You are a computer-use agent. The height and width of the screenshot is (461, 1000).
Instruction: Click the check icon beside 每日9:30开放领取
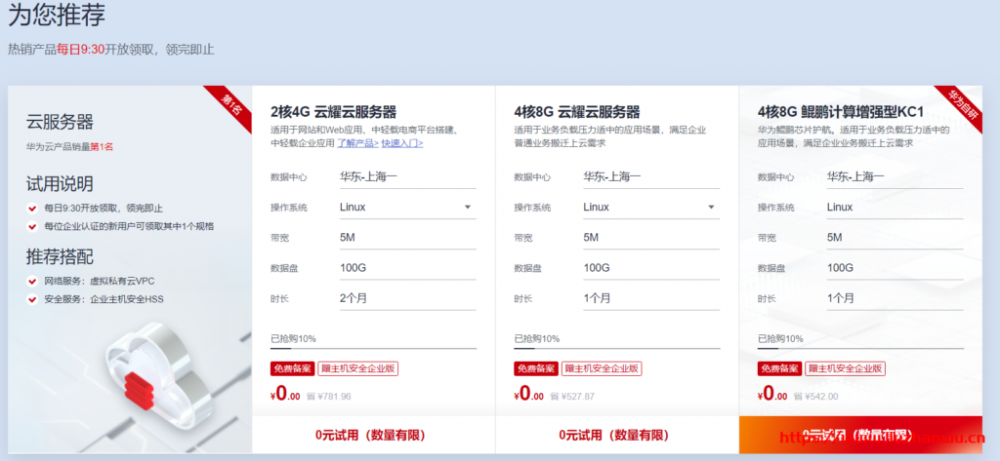tap(32, 208)
